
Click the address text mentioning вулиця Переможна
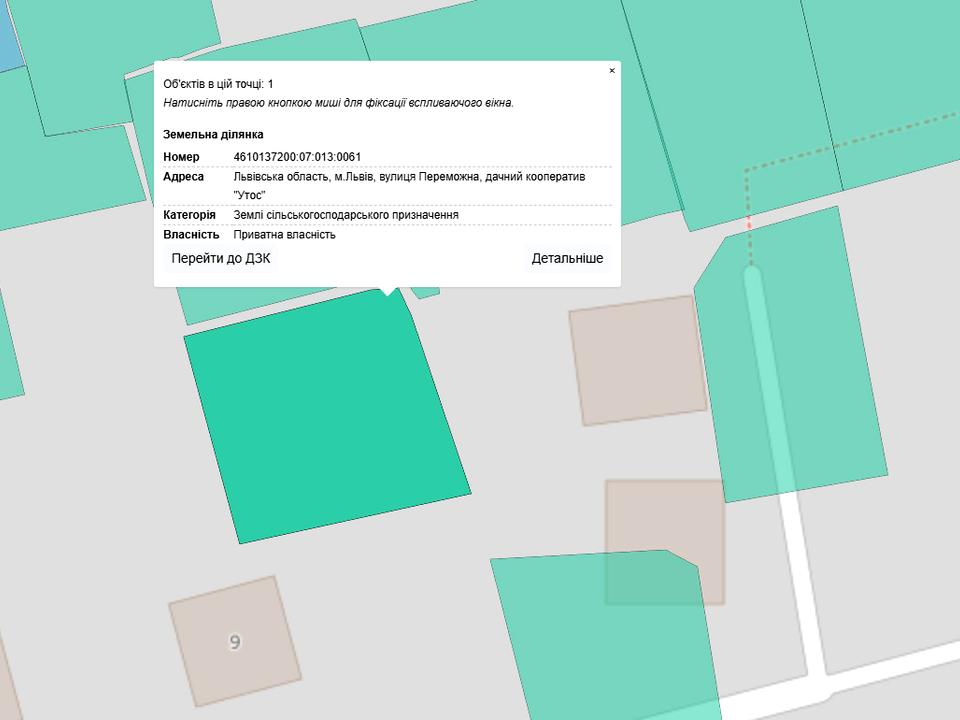[409, 177]
